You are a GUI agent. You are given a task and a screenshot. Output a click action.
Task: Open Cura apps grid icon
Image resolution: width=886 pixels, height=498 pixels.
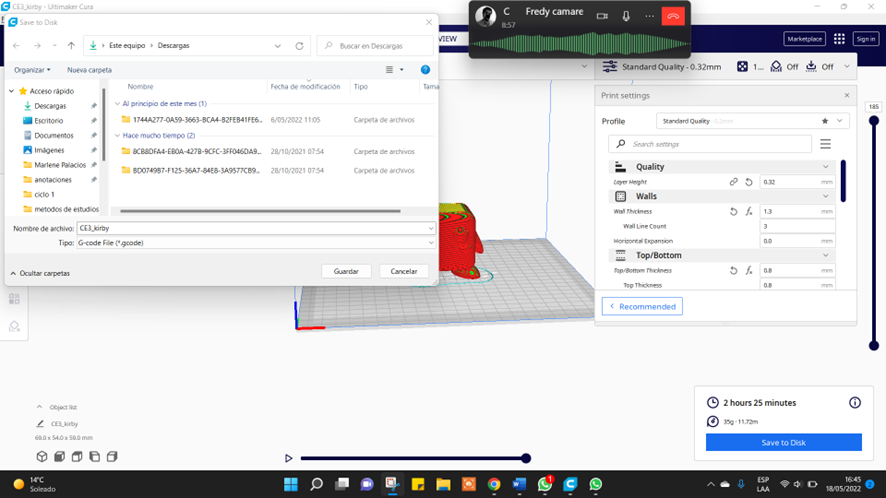click(x=839, y=39)
